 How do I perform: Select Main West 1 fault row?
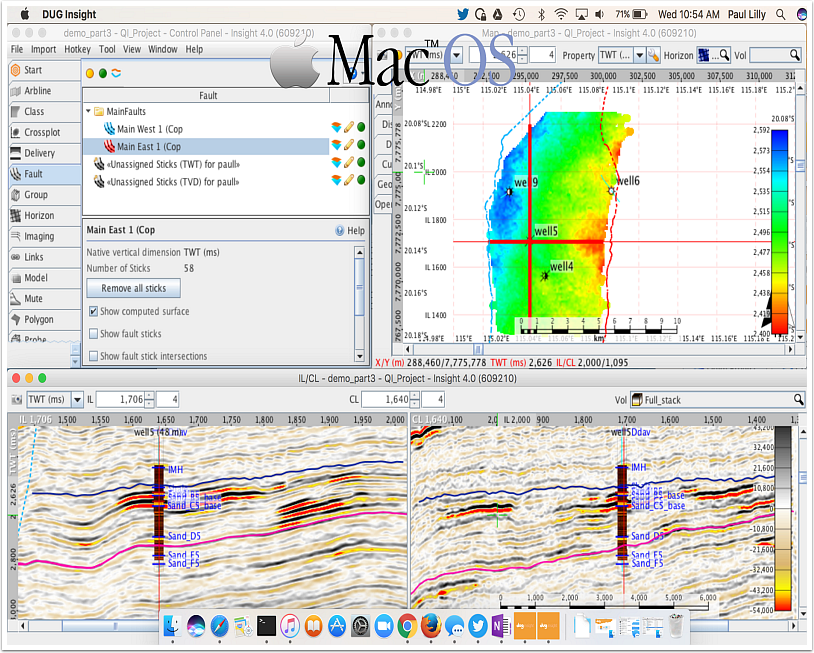coord(207,129)
